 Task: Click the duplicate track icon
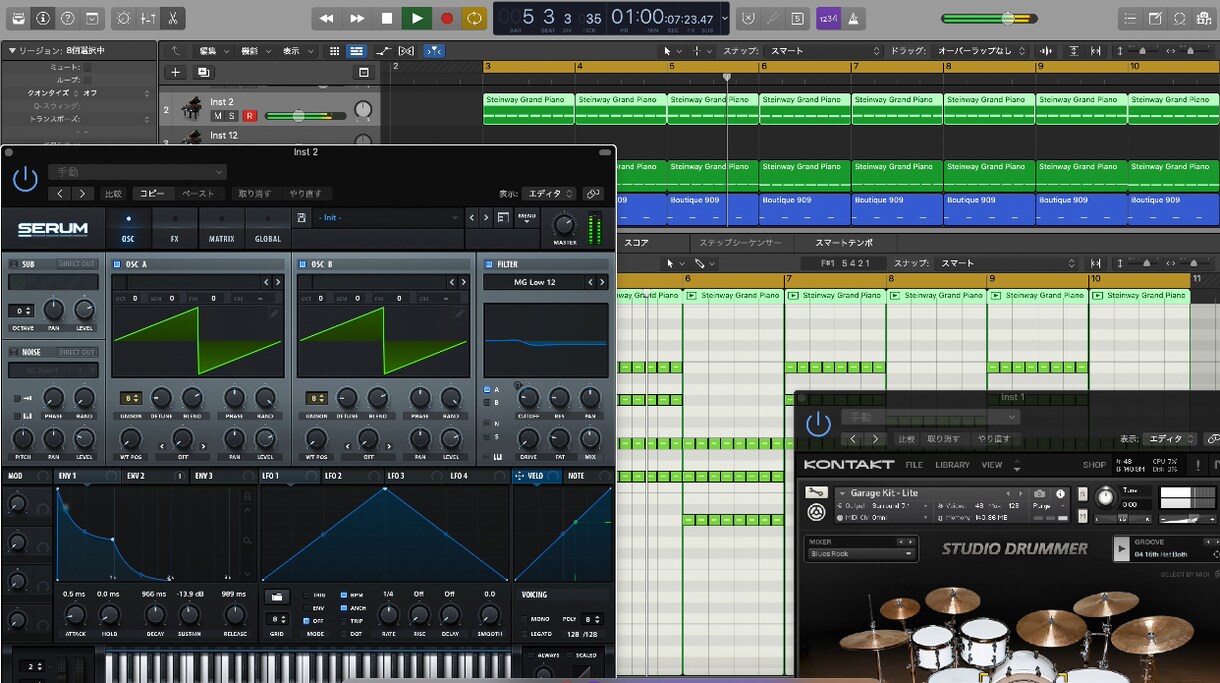click(203, 72)
